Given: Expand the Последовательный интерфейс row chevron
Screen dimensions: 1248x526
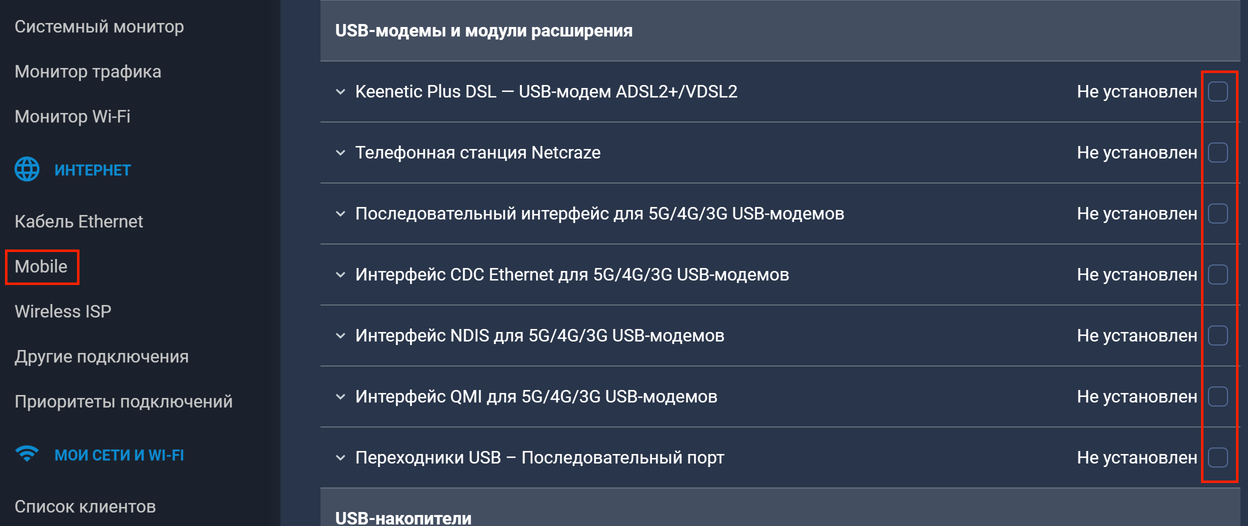Looking at the screenshot, I should (340, 214).
